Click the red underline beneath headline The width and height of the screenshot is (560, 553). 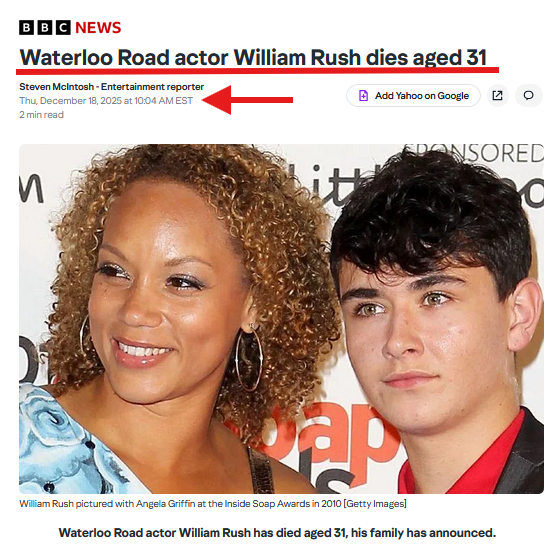(x=258, y=70)
